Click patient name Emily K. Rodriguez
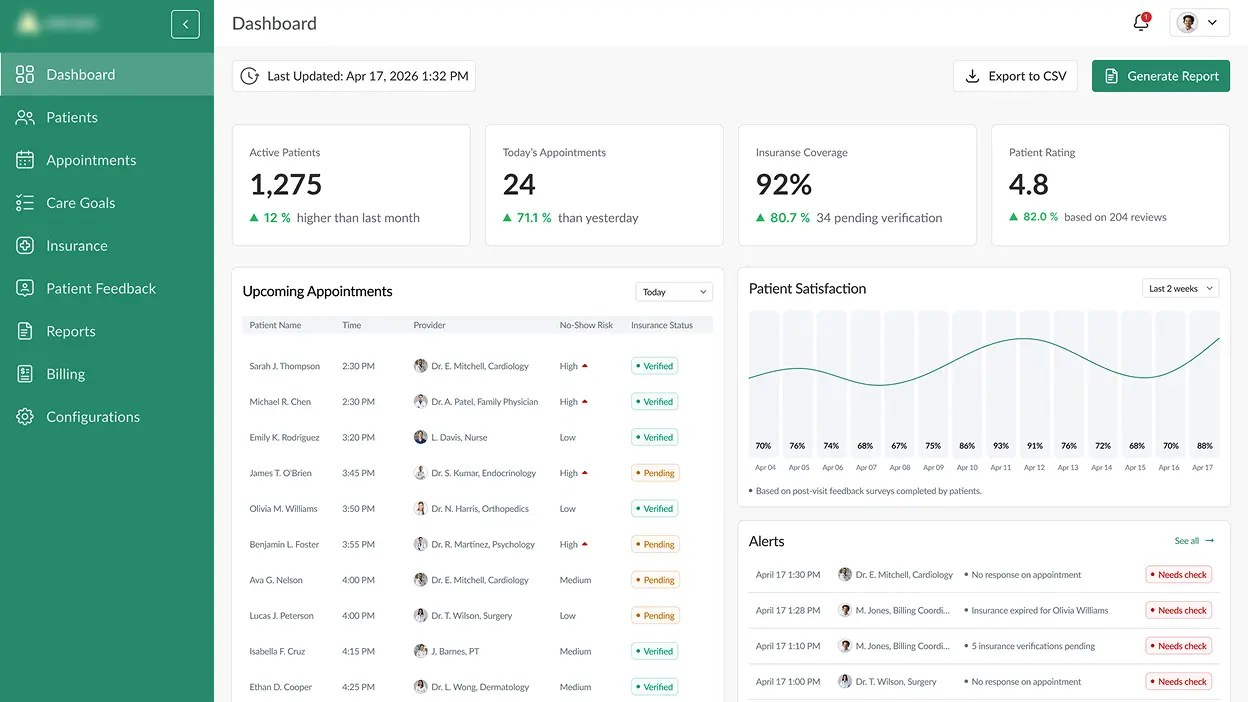1248x702 pixels. click(285, 438)
